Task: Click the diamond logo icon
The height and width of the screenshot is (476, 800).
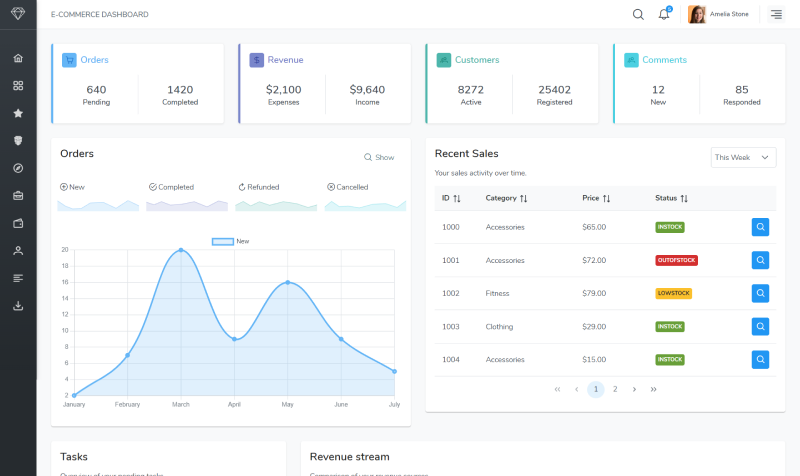Action: coord(18,14)
